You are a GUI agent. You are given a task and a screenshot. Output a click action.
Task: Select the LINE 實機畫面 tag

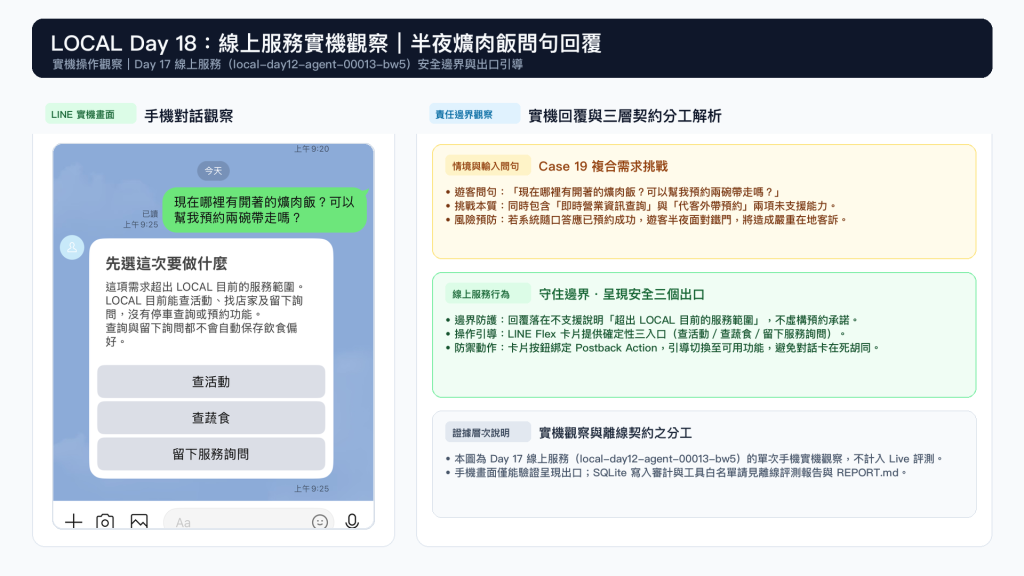point(91,114)
